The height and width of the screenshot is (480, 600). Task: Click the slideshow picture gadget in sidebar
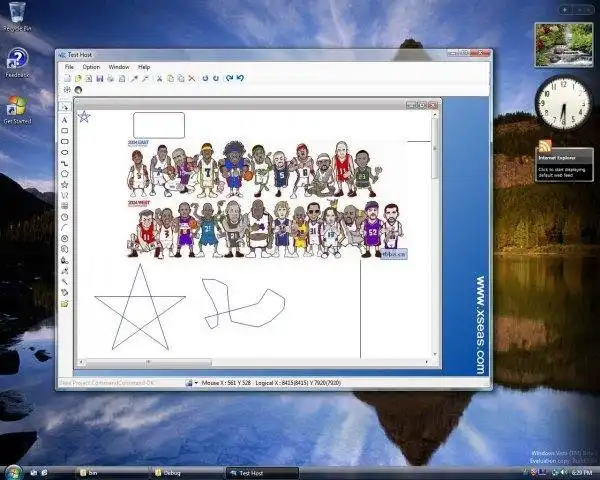564,44
